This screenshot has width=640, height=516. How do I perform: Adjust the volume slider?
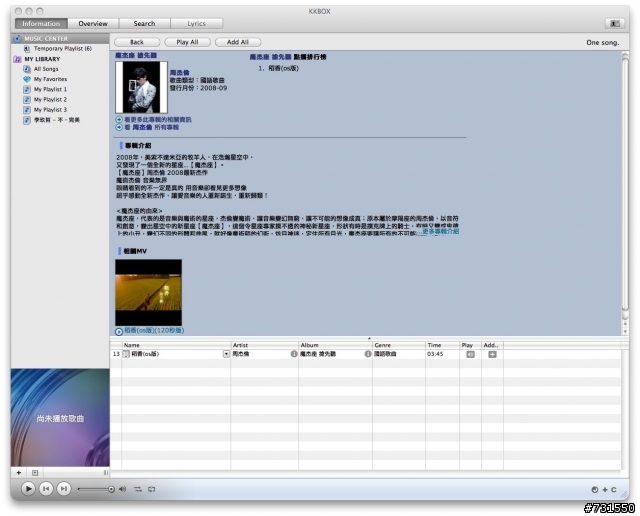pyautogui.click(x=96, y=489)
